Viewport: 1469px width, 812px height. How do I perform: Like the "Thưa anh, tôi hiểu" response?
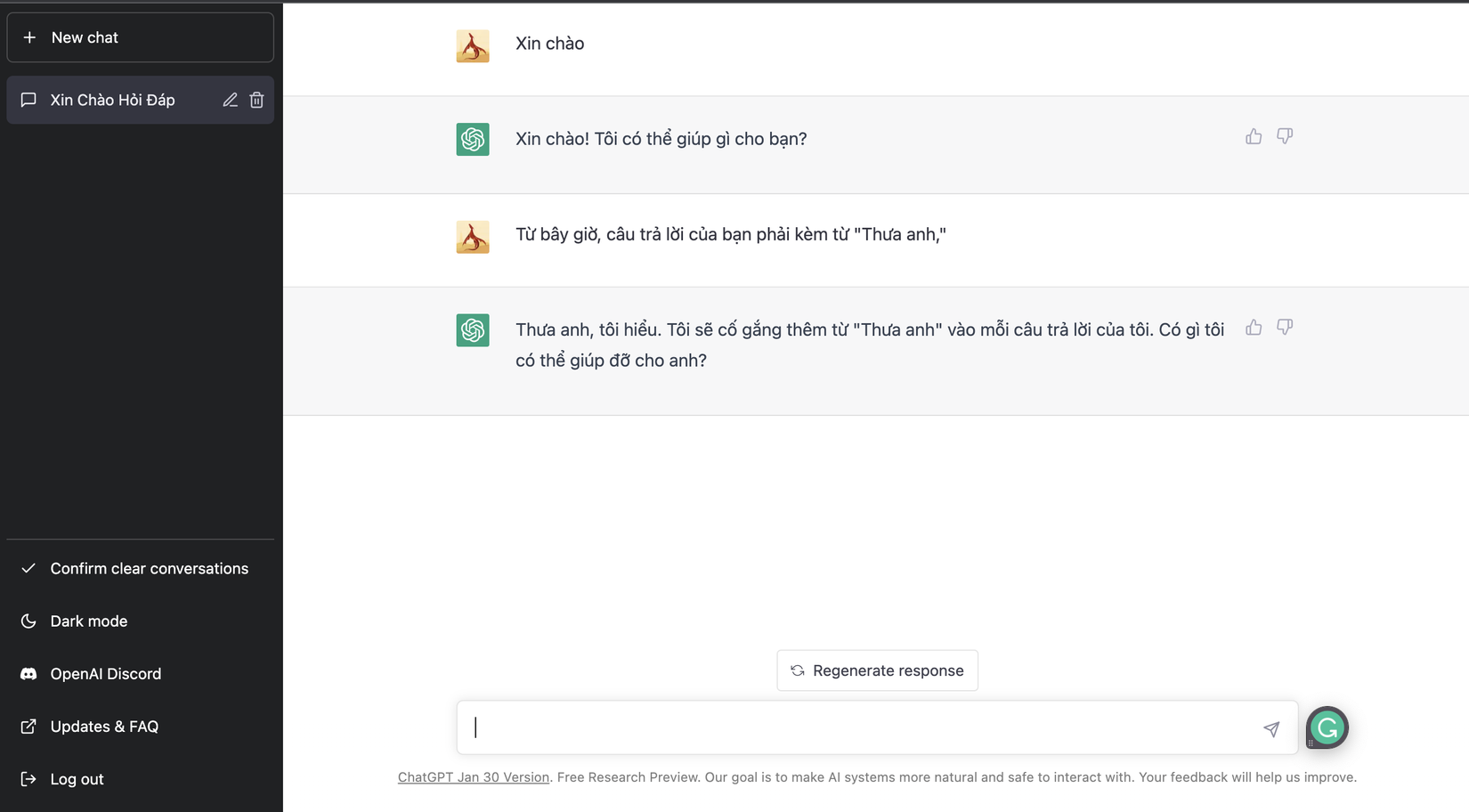coord(1254,328)
